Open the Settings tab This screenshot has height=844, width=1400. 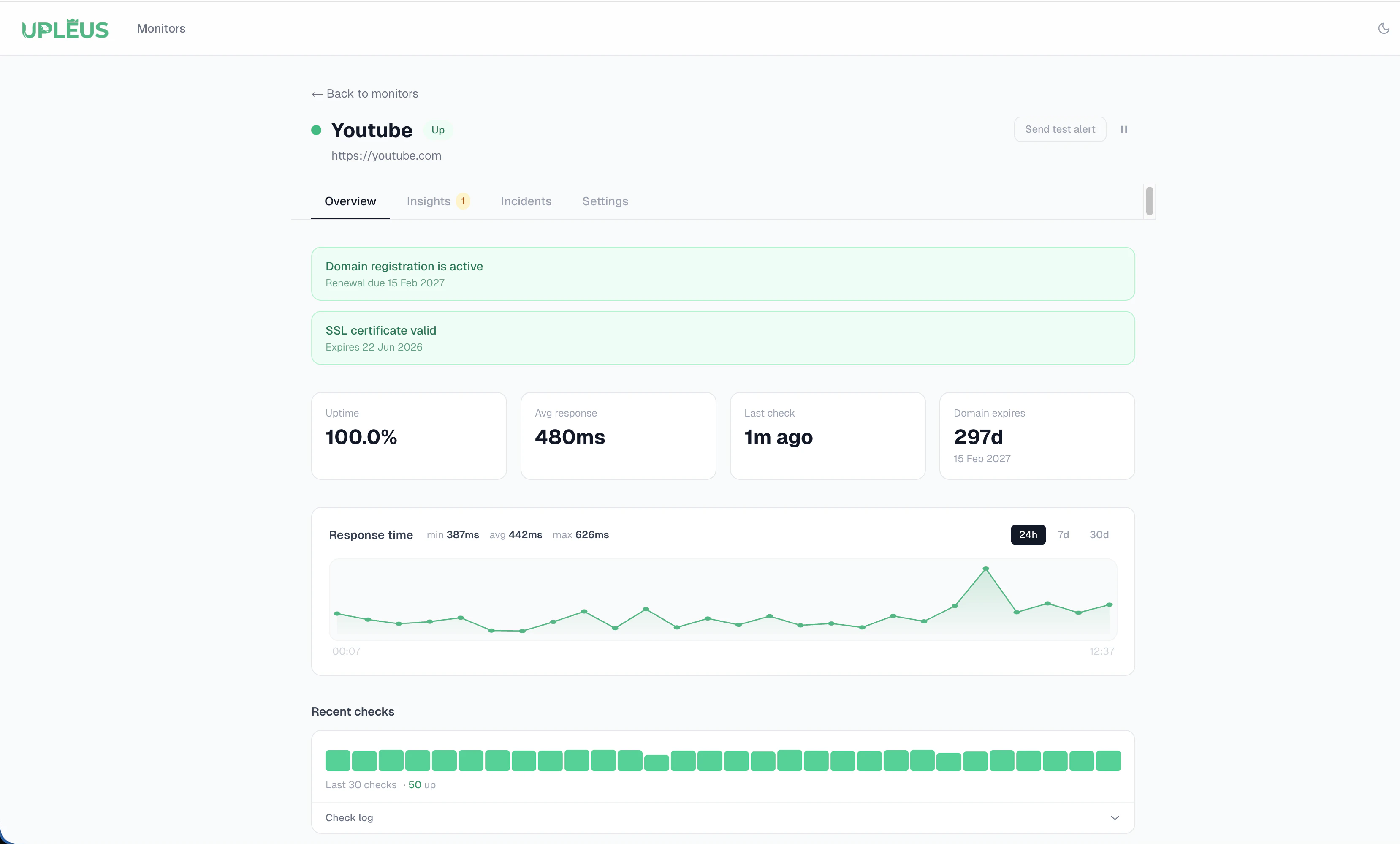(x=605, y=201)
